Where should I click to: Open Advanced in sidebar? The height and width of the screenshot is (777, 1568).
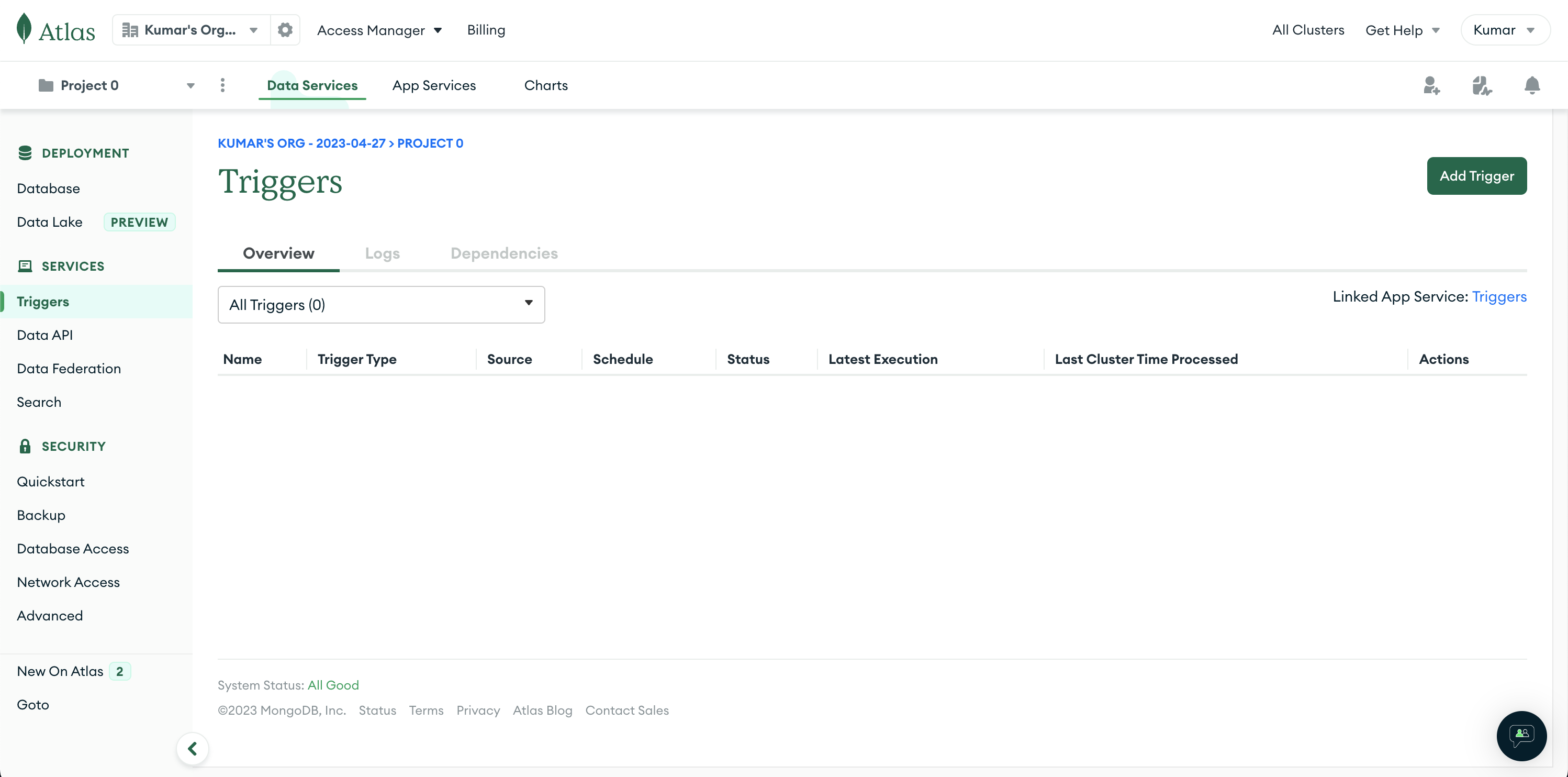click(x=50, y=616)
